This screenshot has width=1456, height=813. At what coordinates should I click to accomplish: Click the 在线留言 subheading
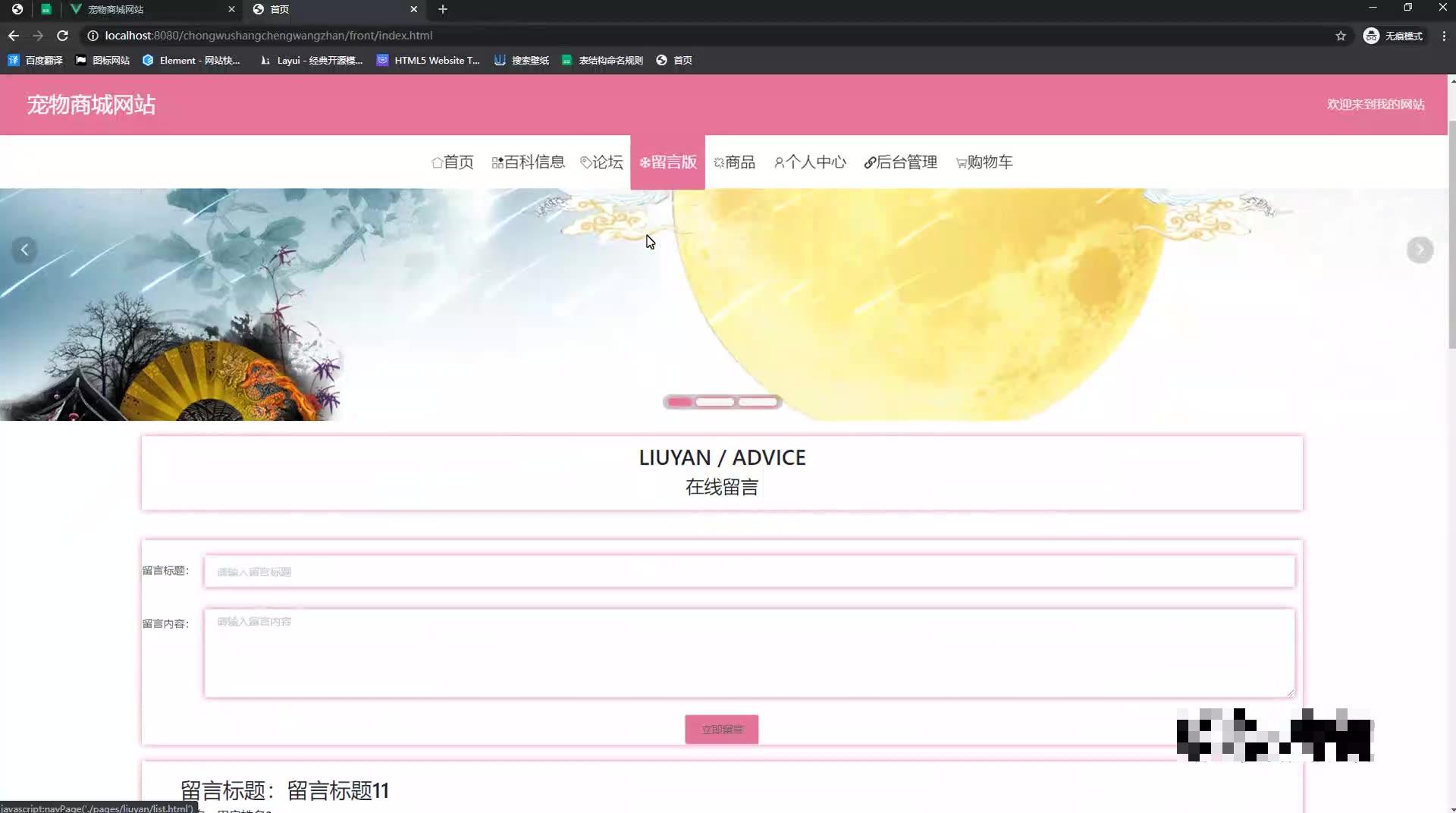(722, 487)
